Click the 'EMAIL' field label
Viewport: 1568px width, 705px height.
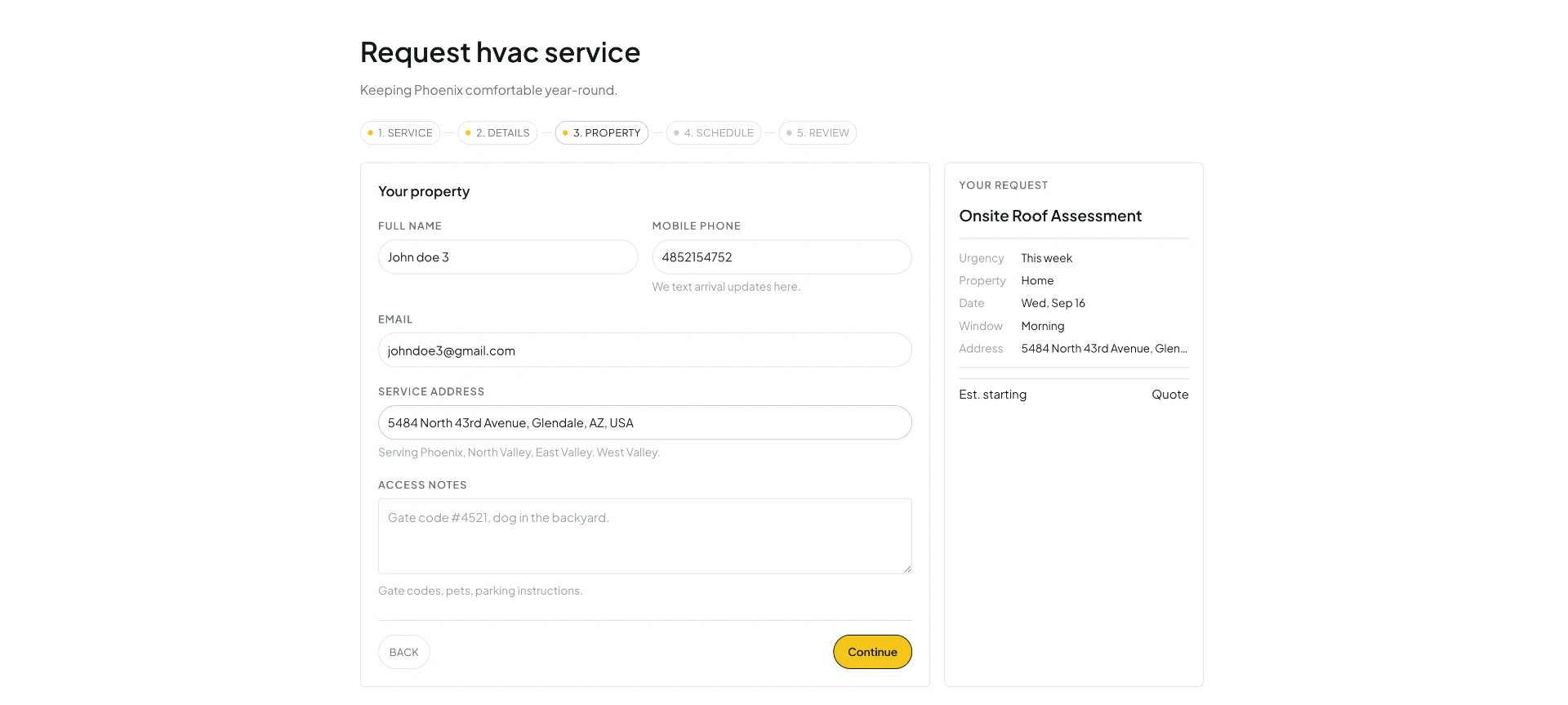point(395,319)
